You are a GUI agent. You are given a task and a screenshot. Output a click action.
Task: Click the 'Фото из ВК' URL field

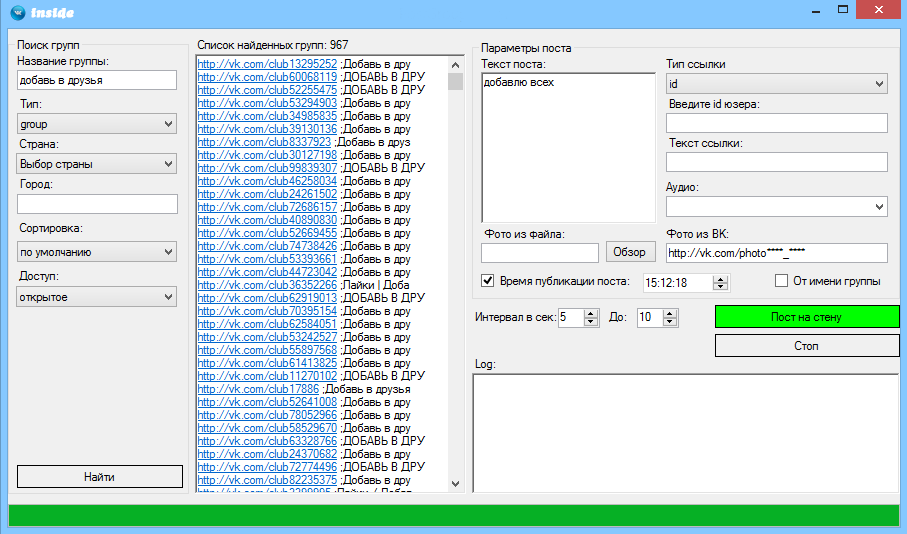click(x=777, y=253)
